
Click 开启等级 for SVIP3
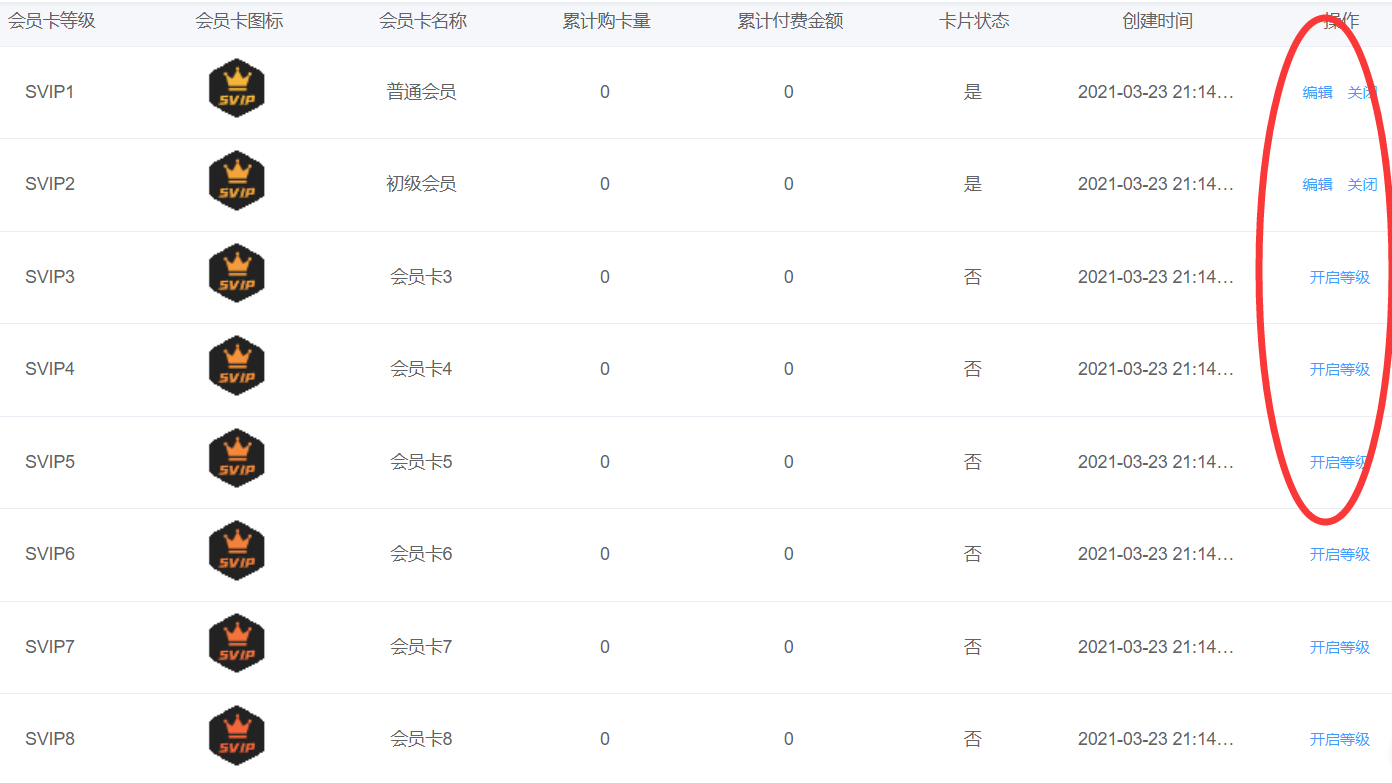[1340, 277]
